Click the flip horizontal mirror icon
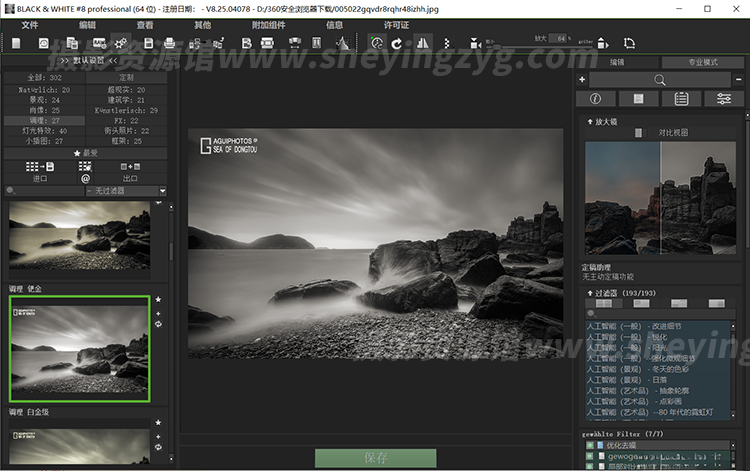This screenshot has height=471, width=750. coord(422,43)
